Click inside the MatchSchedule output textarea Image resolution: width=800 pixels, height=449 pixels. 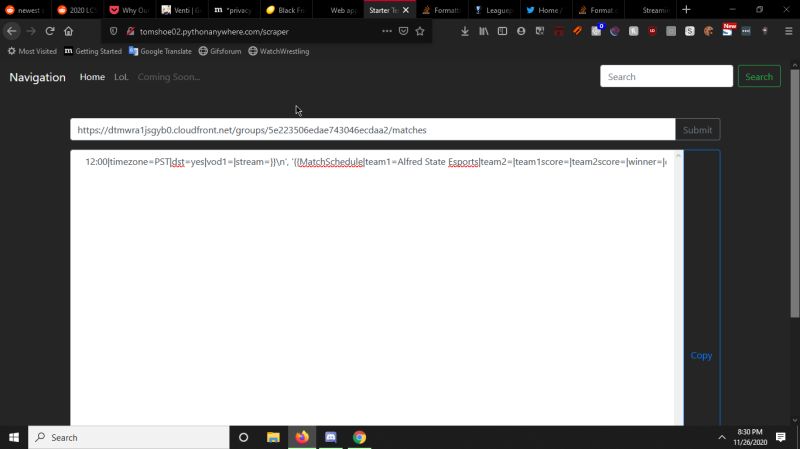[377, 288]
